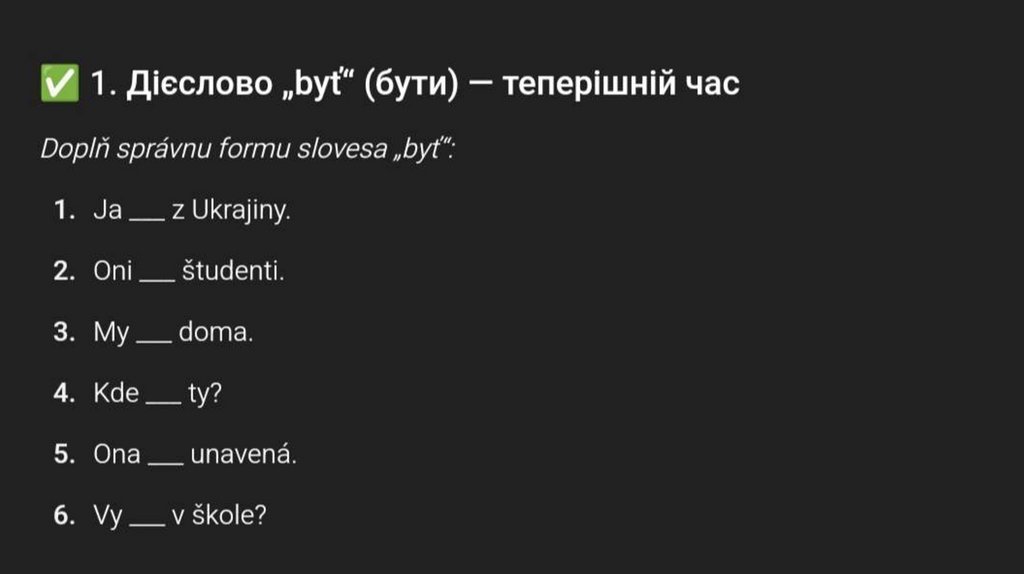Screen dimensions: 1024x574
Task: Click the blank before "unavená"
Action: (165, 458)
